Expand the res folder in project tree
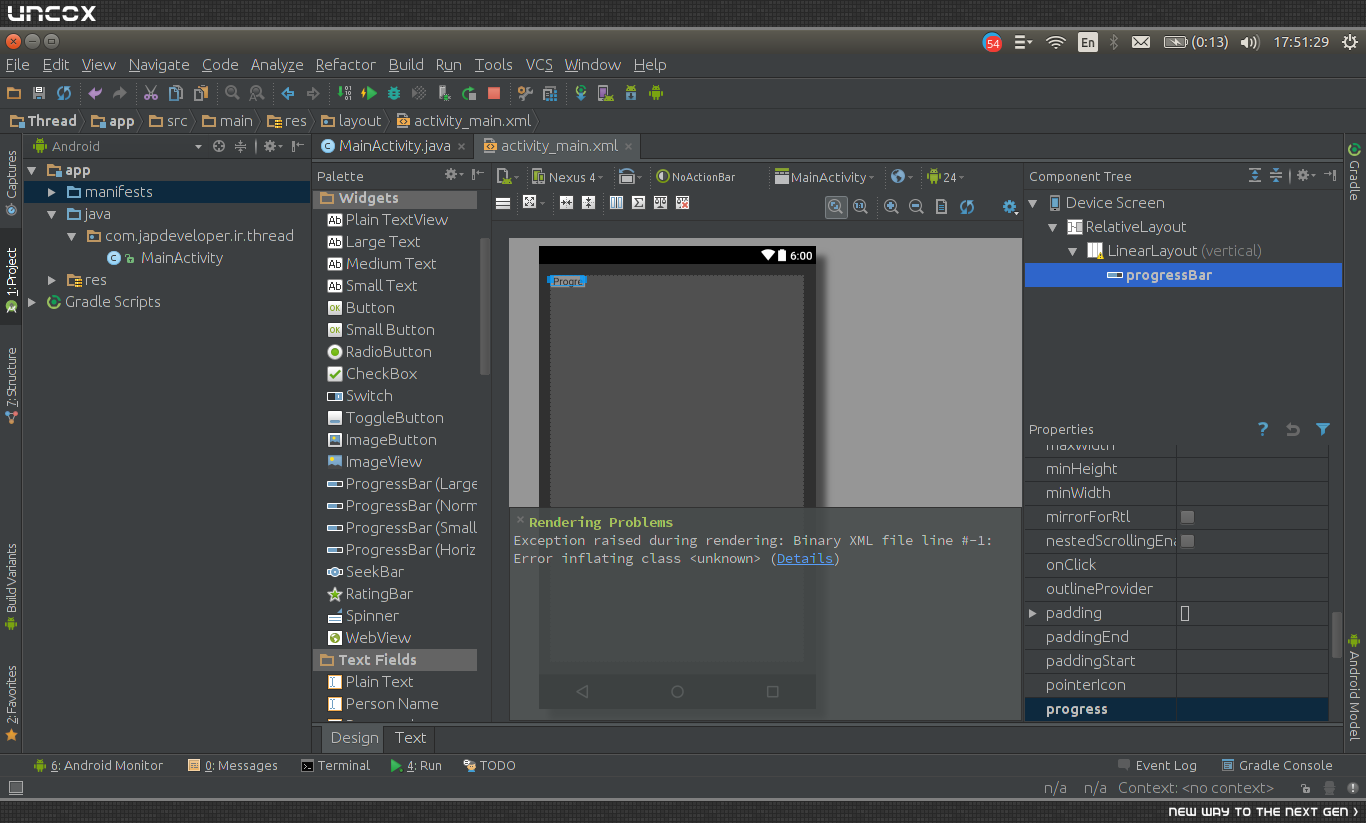 pyautogui.click(x=53, y=280)
